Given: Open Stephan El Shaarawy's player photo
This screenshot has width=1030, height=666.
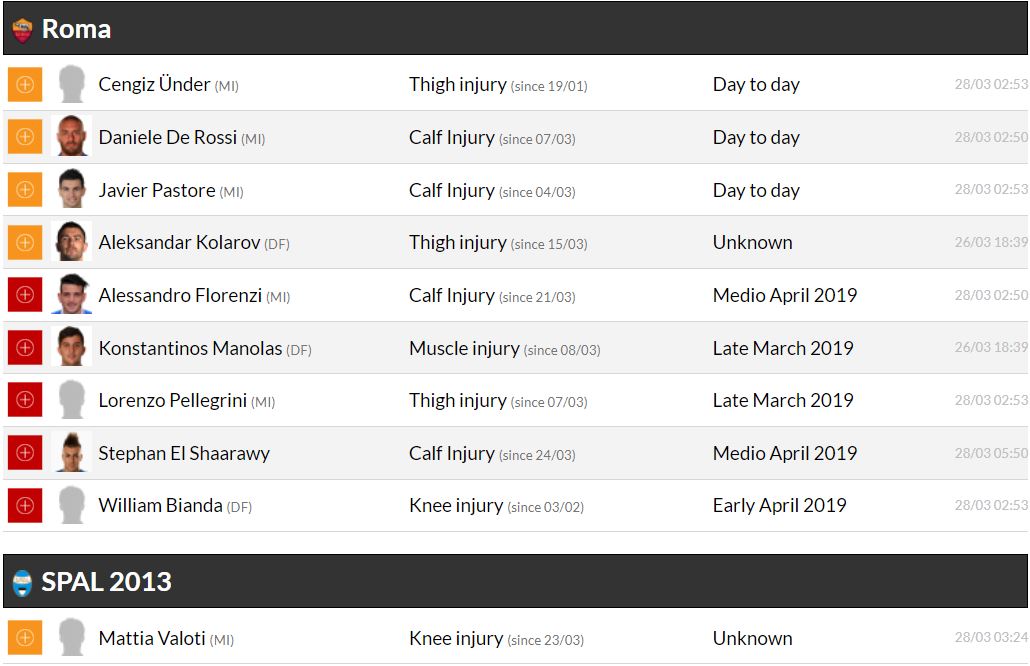Looking at the screenshot, I should pyautogui.click(x=71, y=453).
